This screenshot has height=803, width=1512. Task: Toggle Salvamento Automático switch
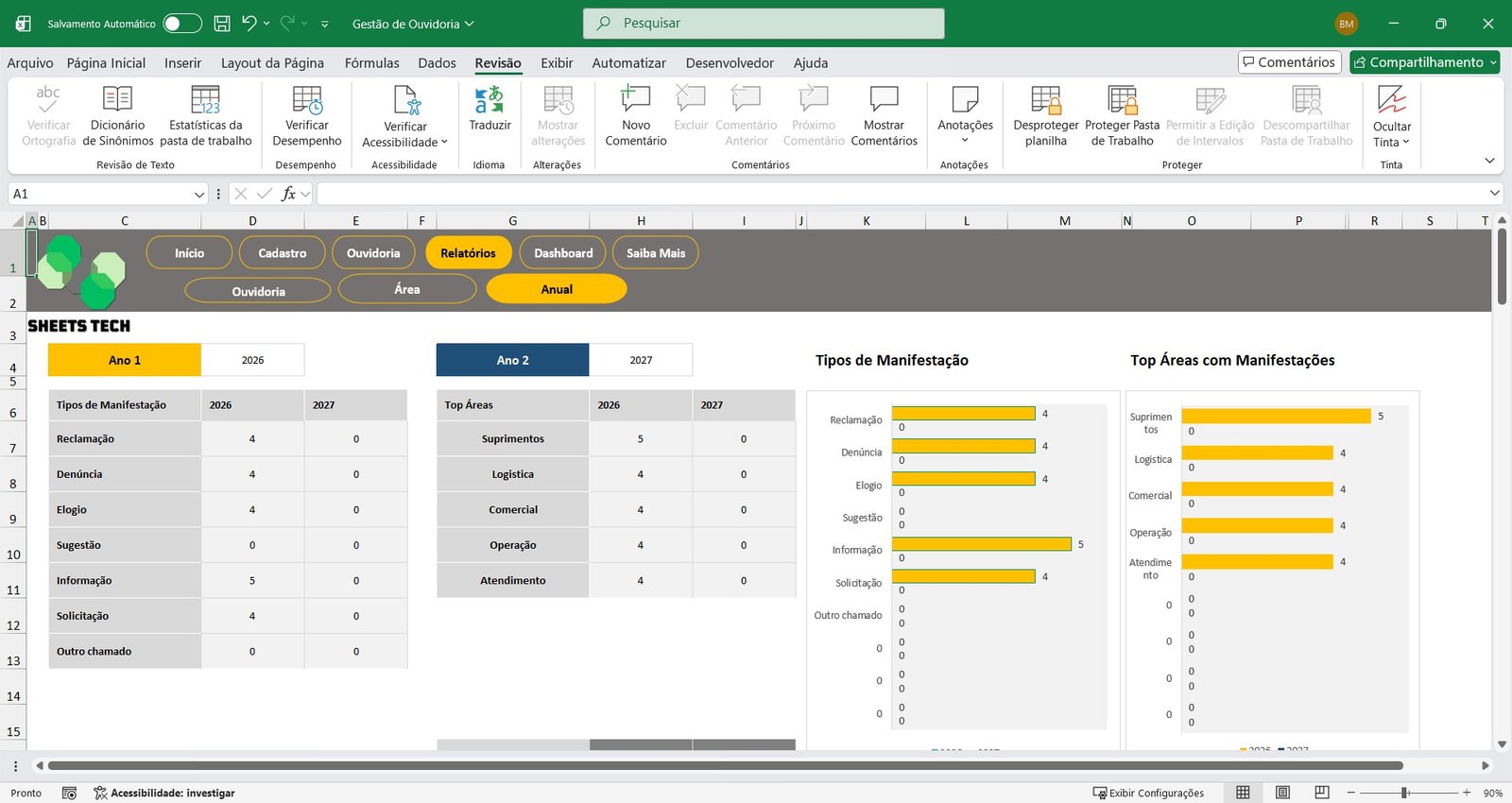point(182,24)
